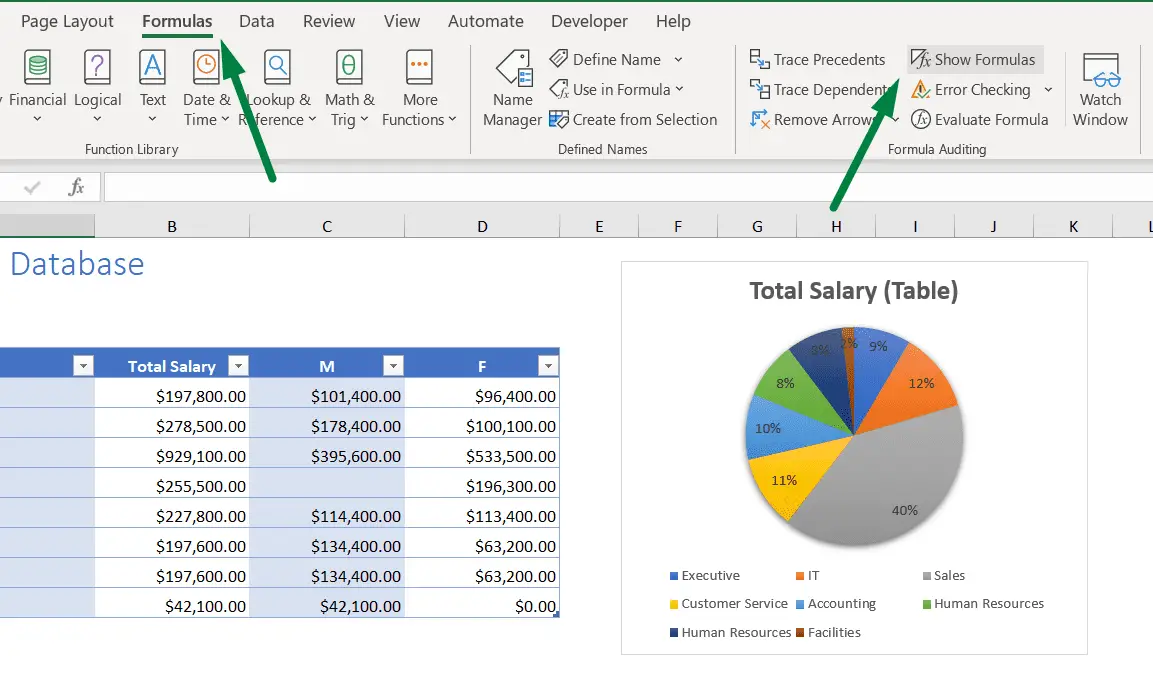Click the Use in Formula label
Image resolution: width=1153 pixels, height=677 pixels.
coord(621,90)
